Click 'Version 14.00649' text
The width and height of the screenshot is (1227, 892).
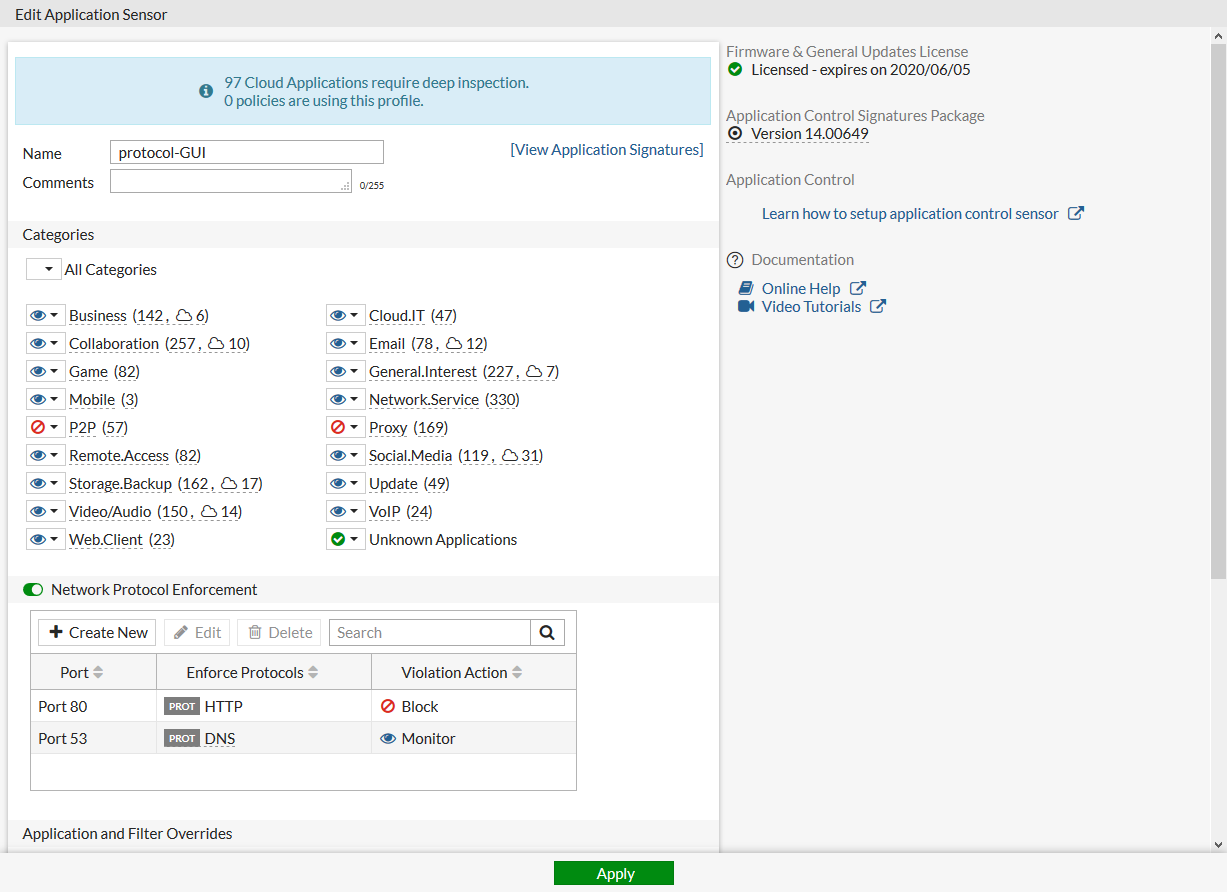[x=810, y=133]
